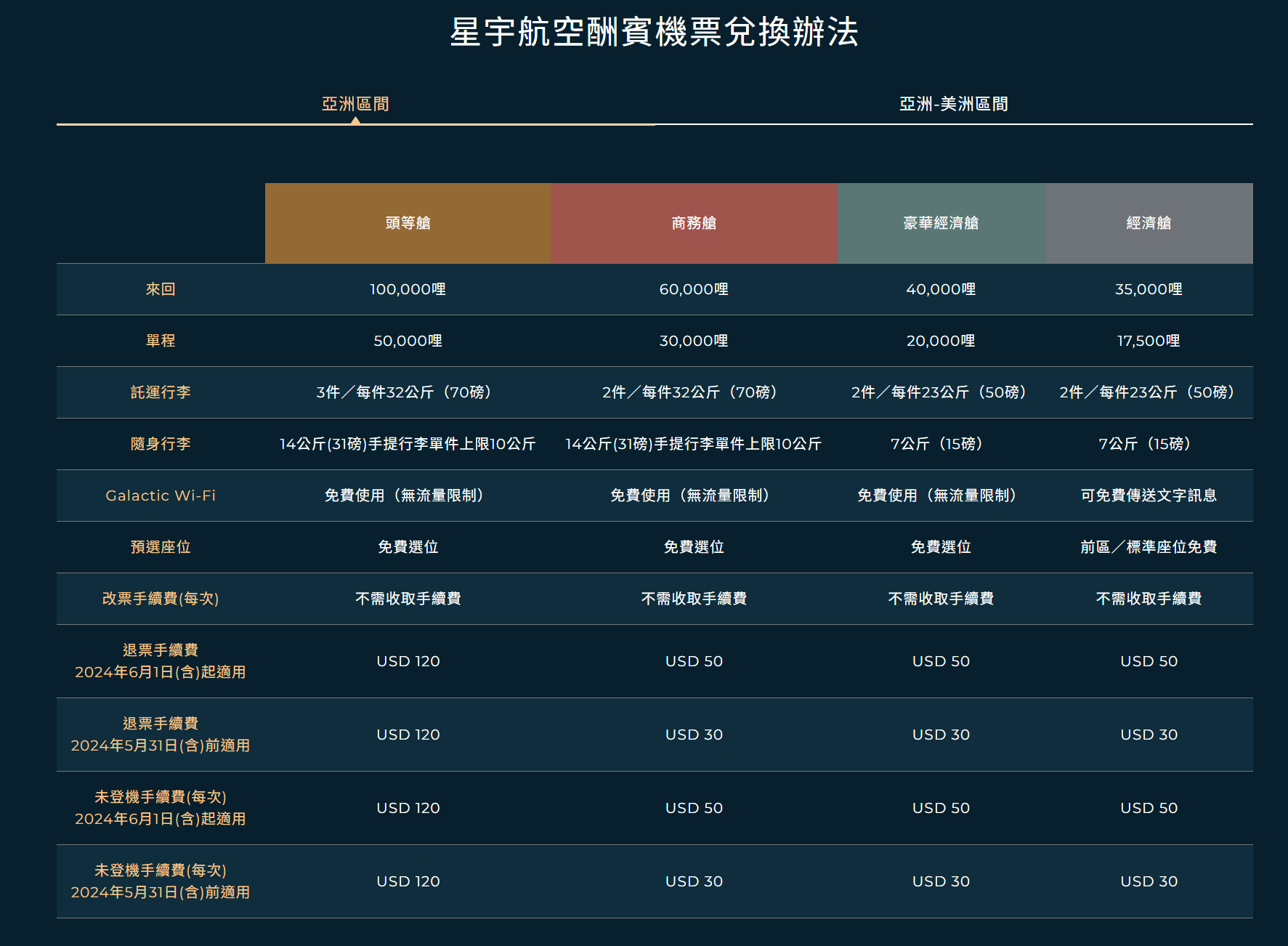Click the 隨身行李 row label
This screenshot has width=1288, height=946.
pos(161,444)
